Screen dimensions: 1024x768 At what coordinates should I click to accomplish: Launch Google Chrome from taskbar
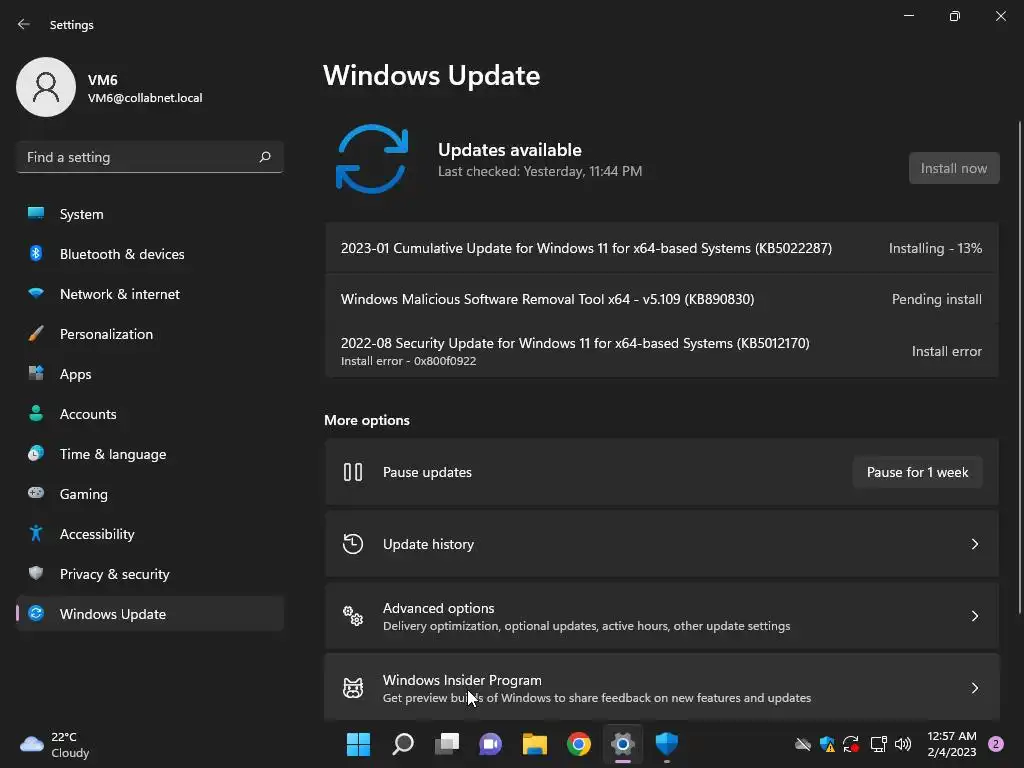(x=579, y=744)
